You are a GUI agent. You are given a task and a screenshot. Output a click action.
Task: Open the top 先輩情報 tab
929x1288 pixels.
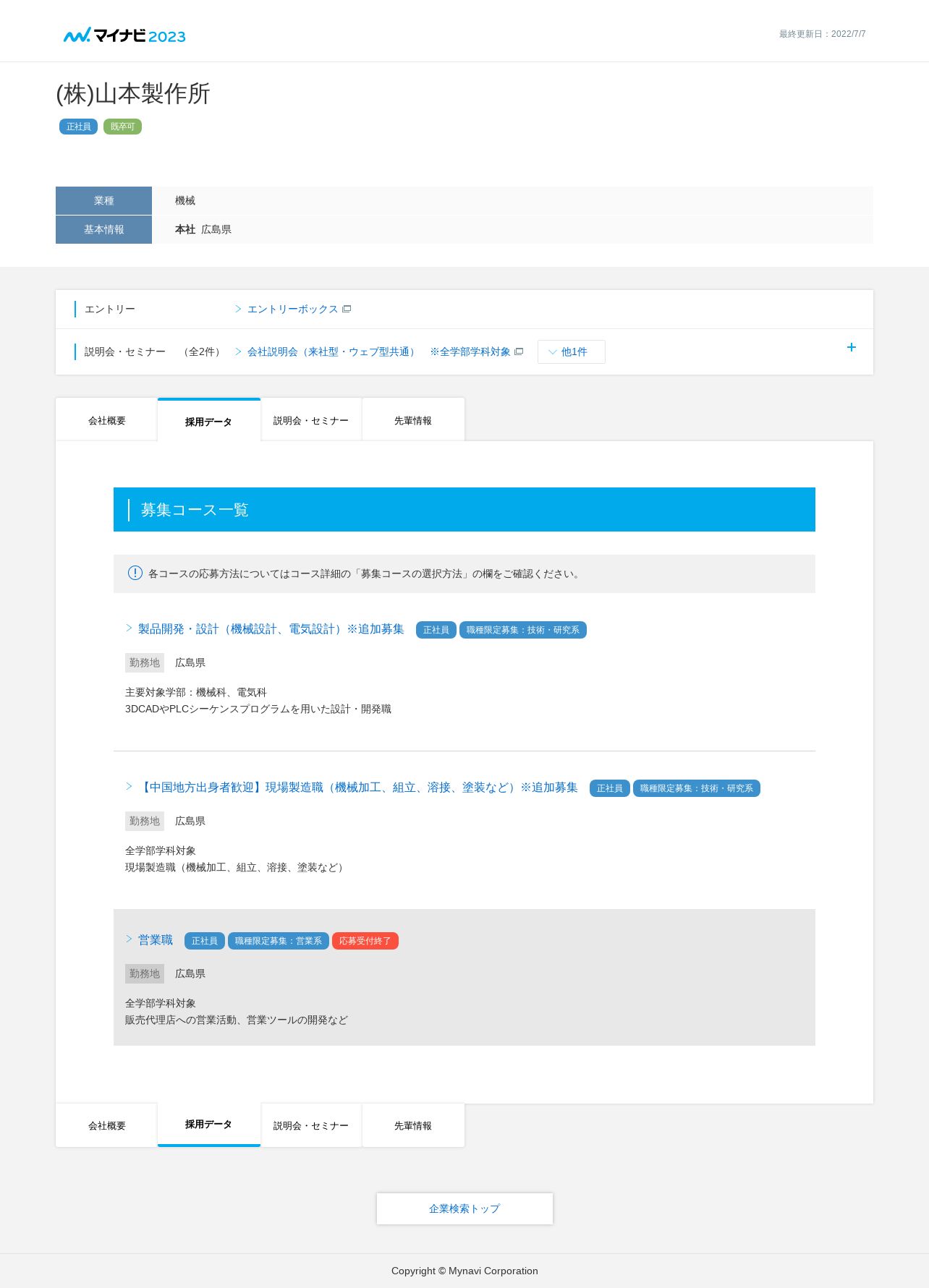(413, 420)
